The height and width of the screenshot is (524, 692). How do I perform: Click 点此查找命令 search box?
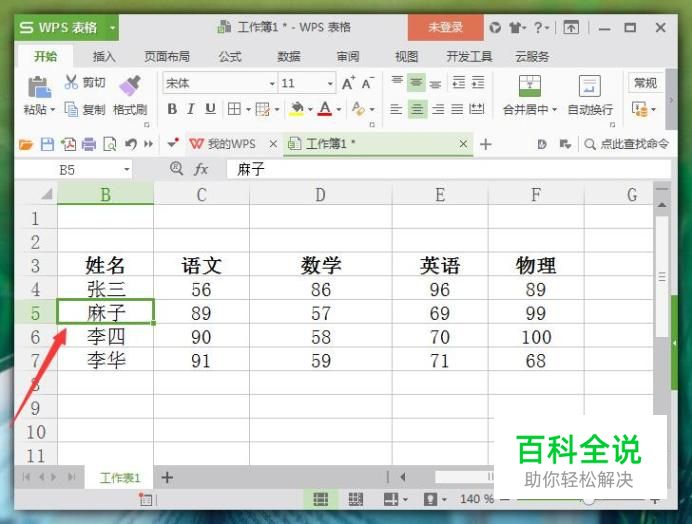click(x=627, y=144)
